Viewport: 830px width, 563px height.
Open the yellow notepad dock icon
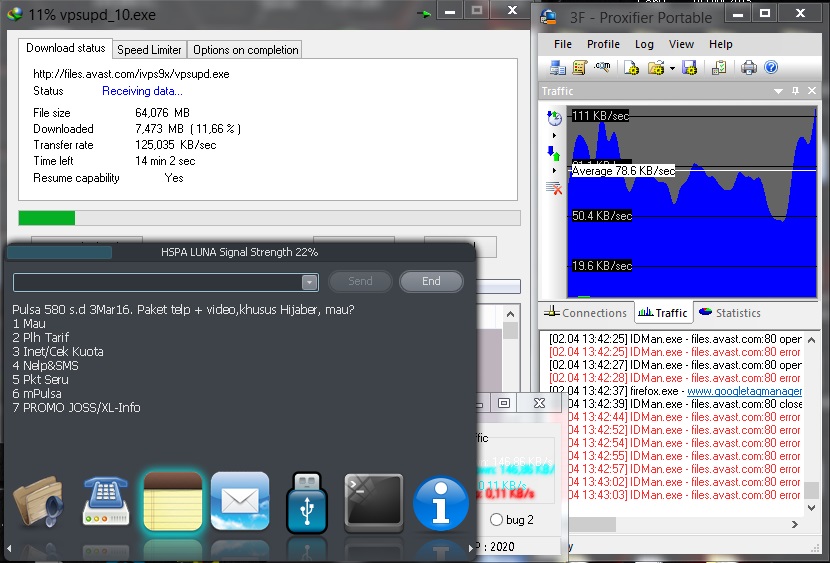(173, 501)
